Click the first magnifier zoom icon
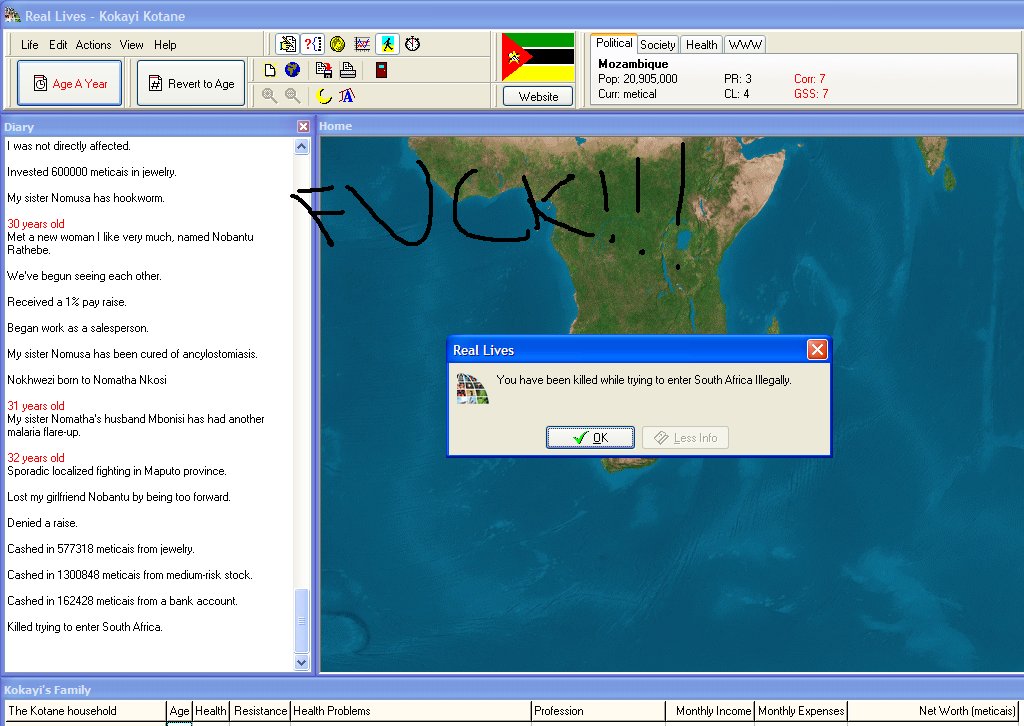1024x726 pixels. (x=269, y=95)
